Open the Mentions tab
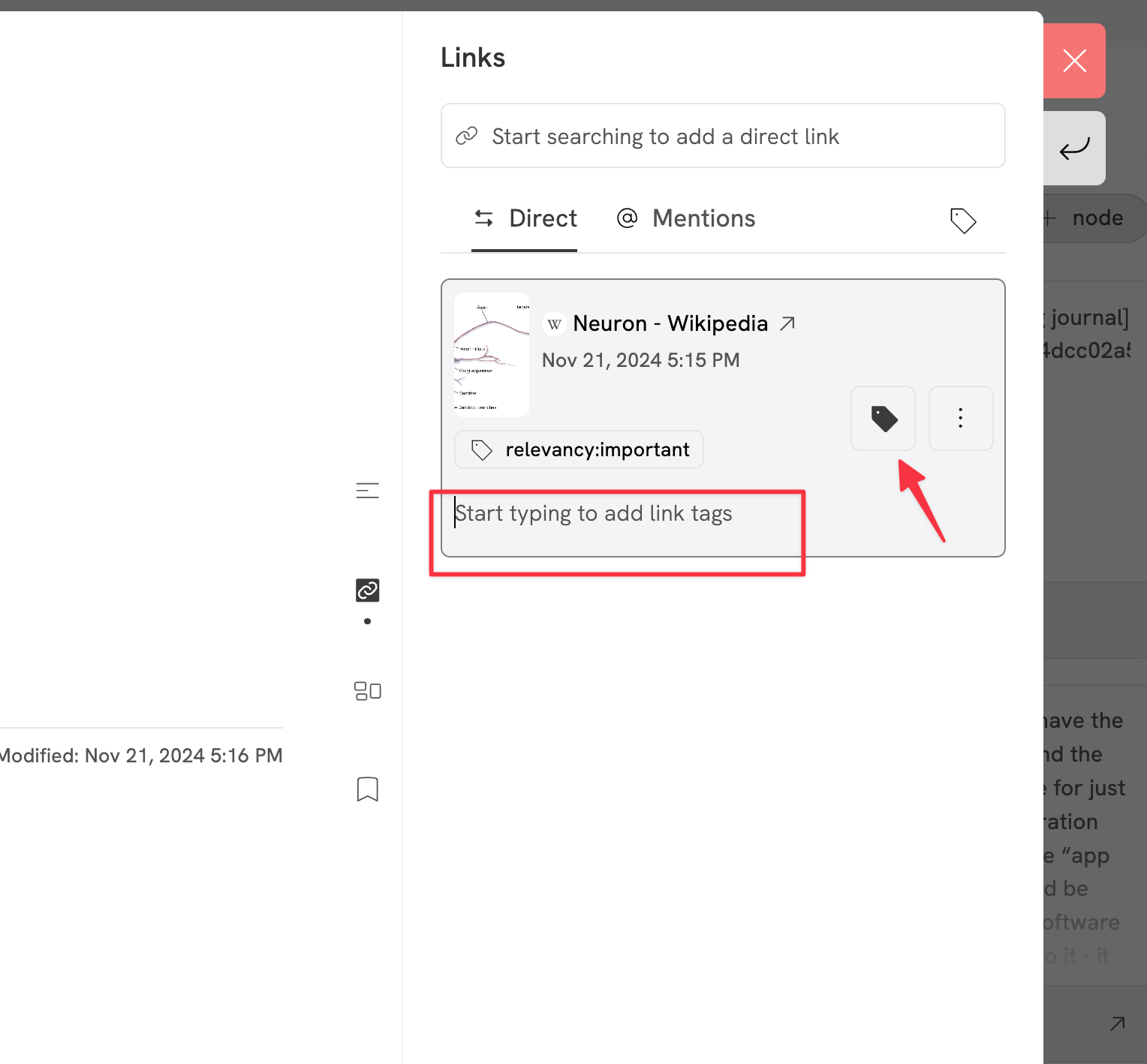The width and height of the screenshot is (1147, 1064). pyautogui.click(x=685, y=218)
